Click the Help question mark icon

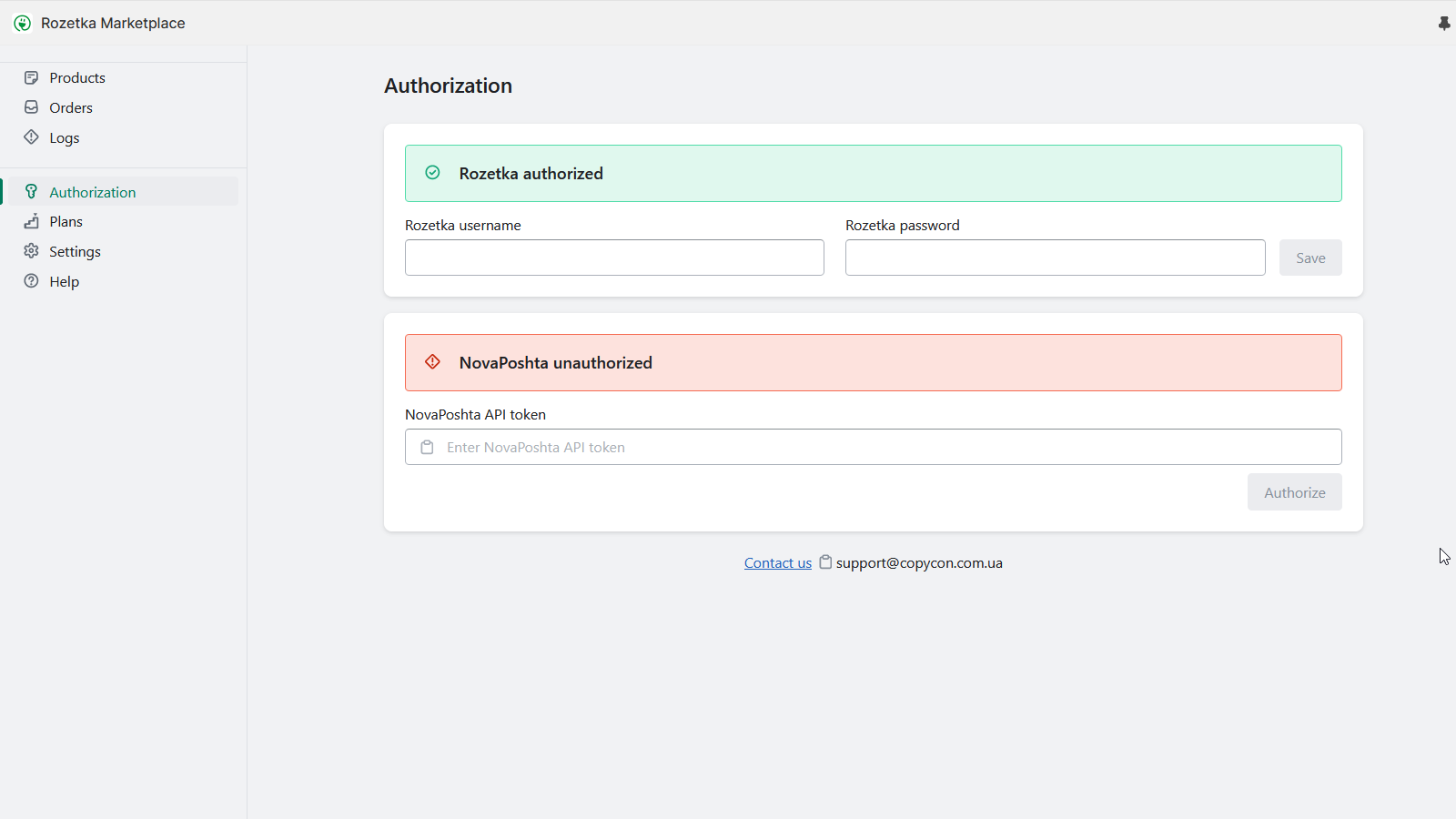point(32,281)
